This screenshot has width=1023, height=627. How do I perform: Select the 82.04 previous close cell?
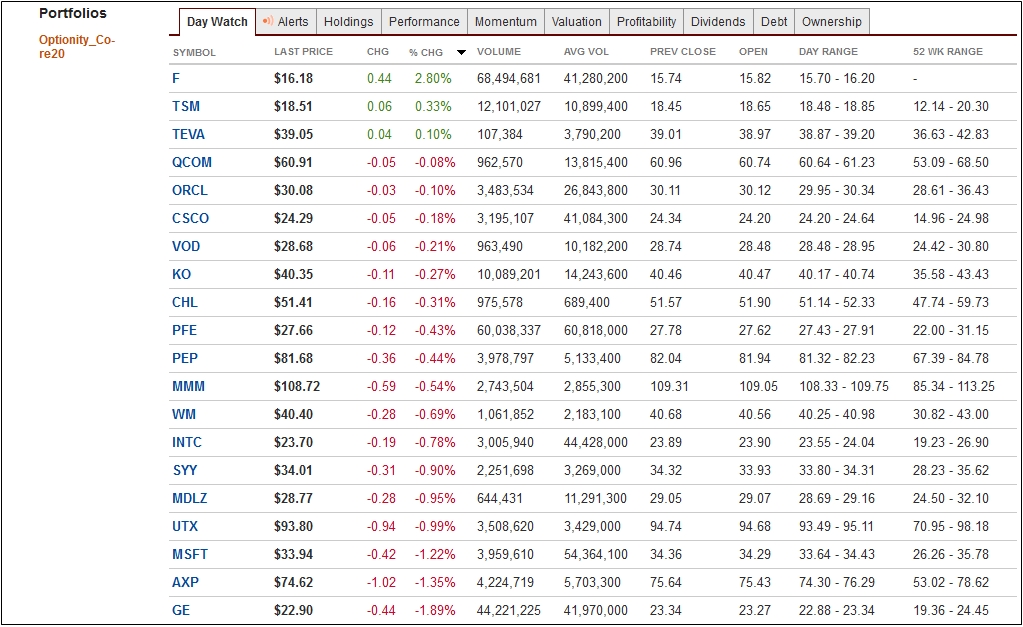[x=665, y=359]
